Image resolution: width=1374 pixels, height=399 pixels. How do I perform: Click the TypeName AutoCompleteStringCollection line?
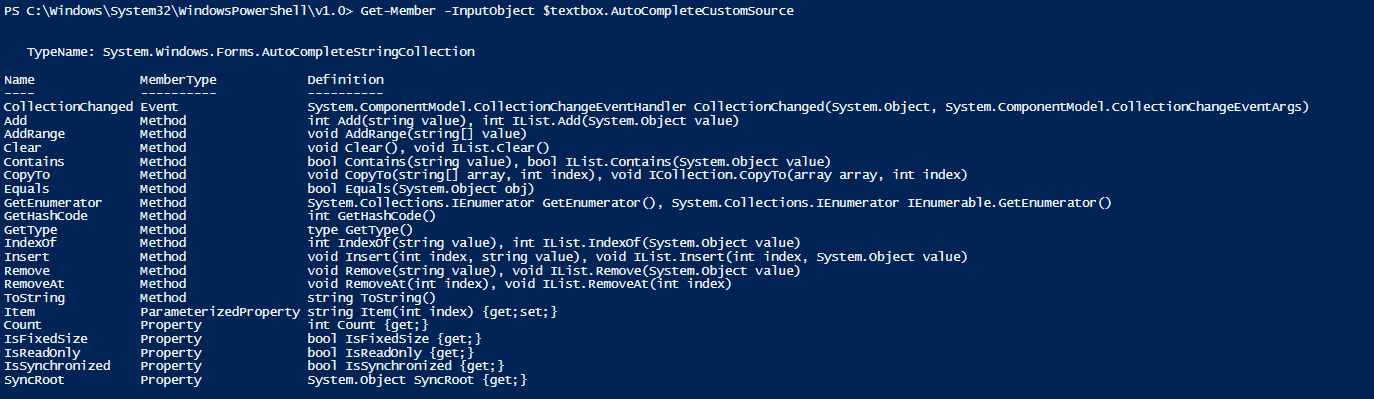(x=251, y=51)
